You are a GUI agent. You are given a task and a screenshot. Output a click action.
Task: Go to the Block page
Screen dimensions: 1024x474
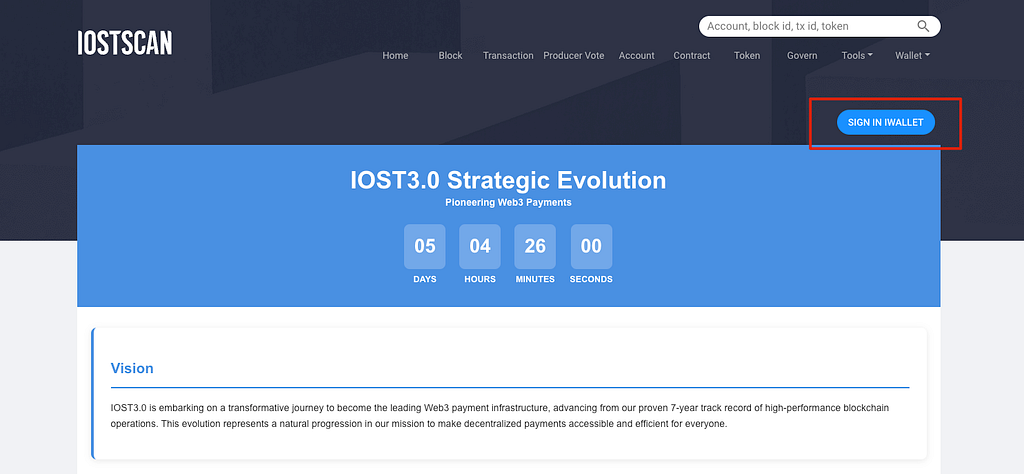tap(451, 55)
